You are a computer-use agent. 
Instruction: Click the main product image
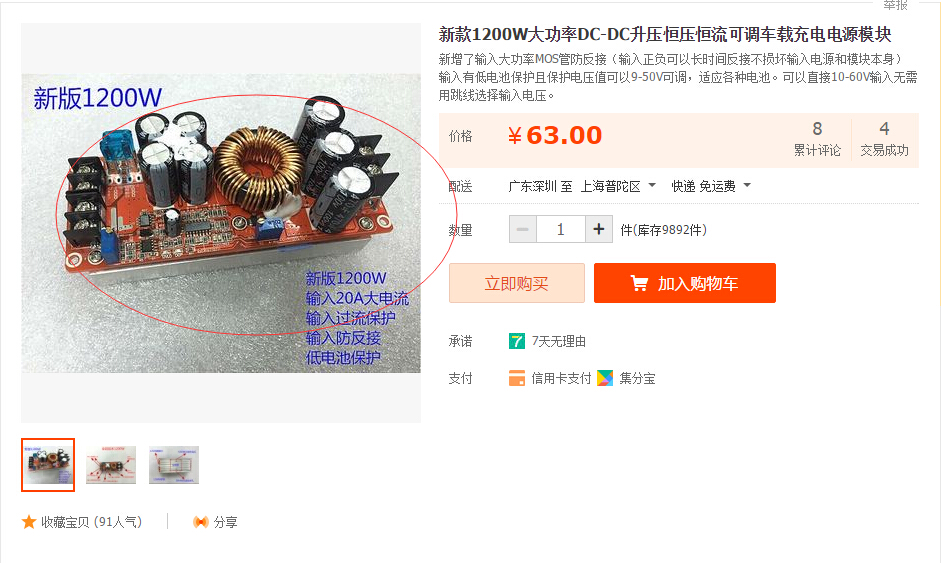[221, 223]
